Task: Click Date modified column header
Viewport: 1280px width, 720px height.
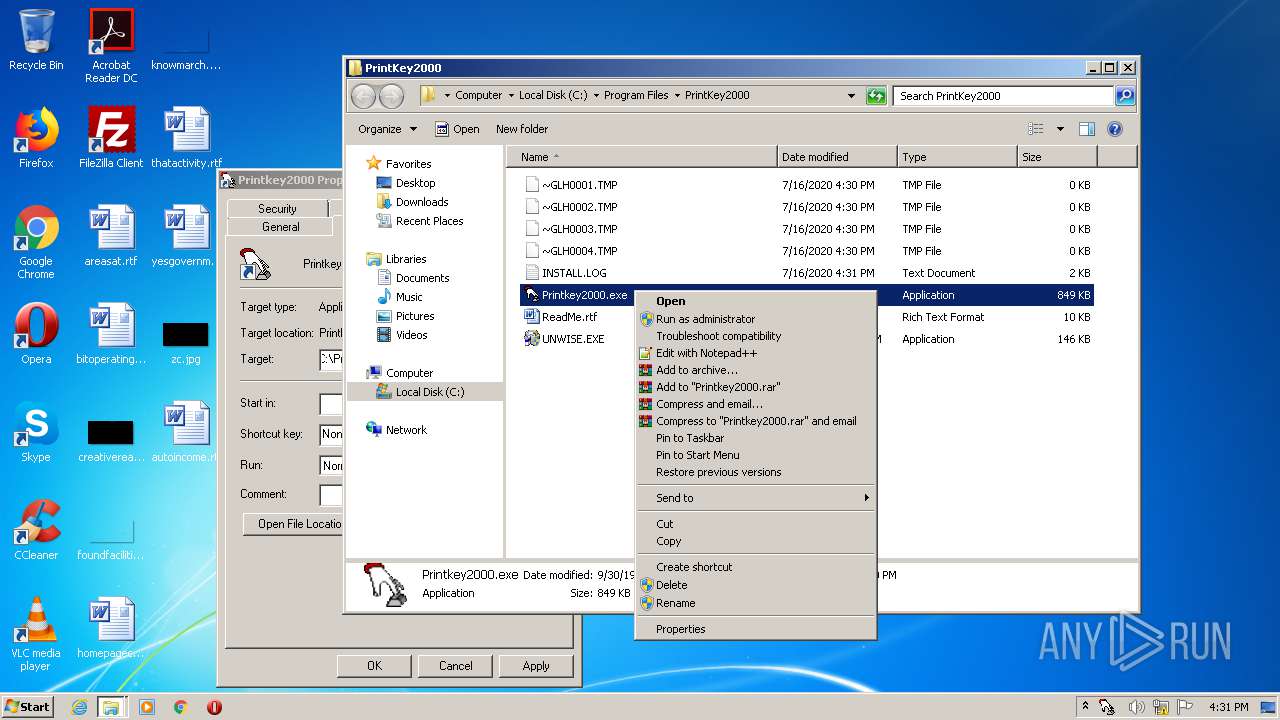Action: coord(837,157)
